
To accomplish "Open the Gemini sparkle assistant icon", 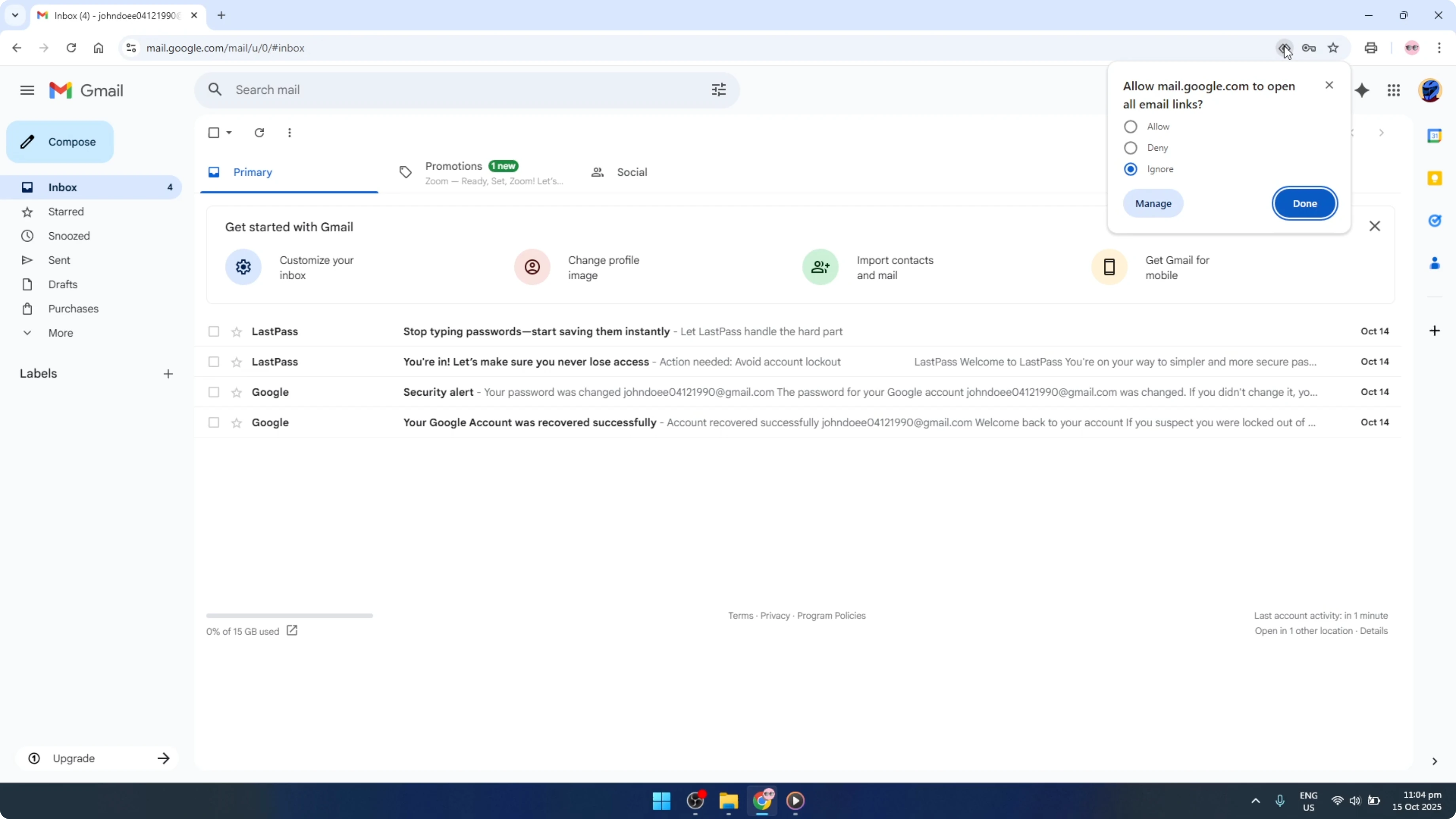I will tap(1362, 91).
